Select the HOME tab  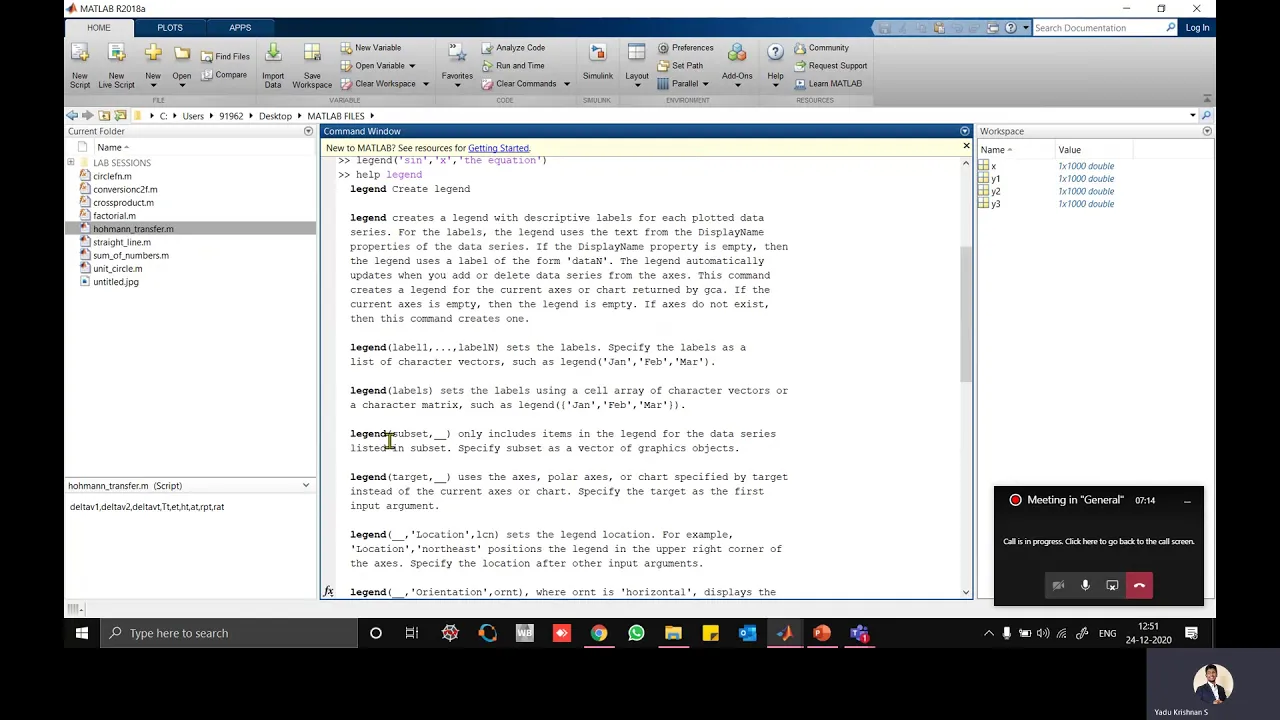98,28
